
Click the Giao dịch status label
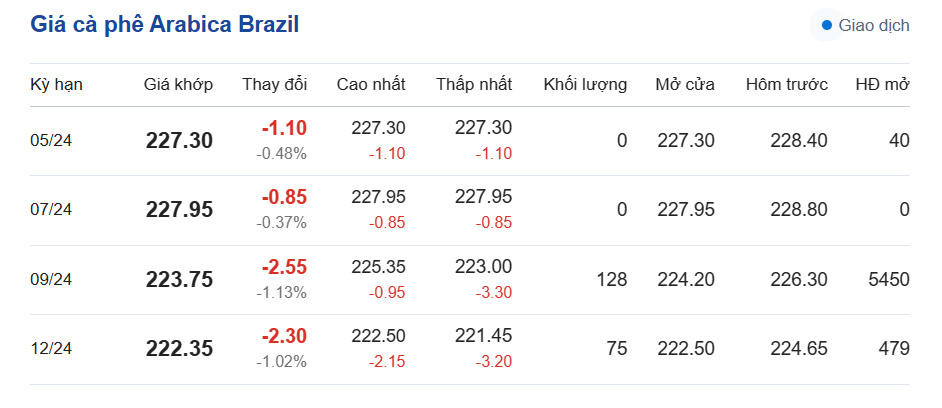(x=873, y=25)
